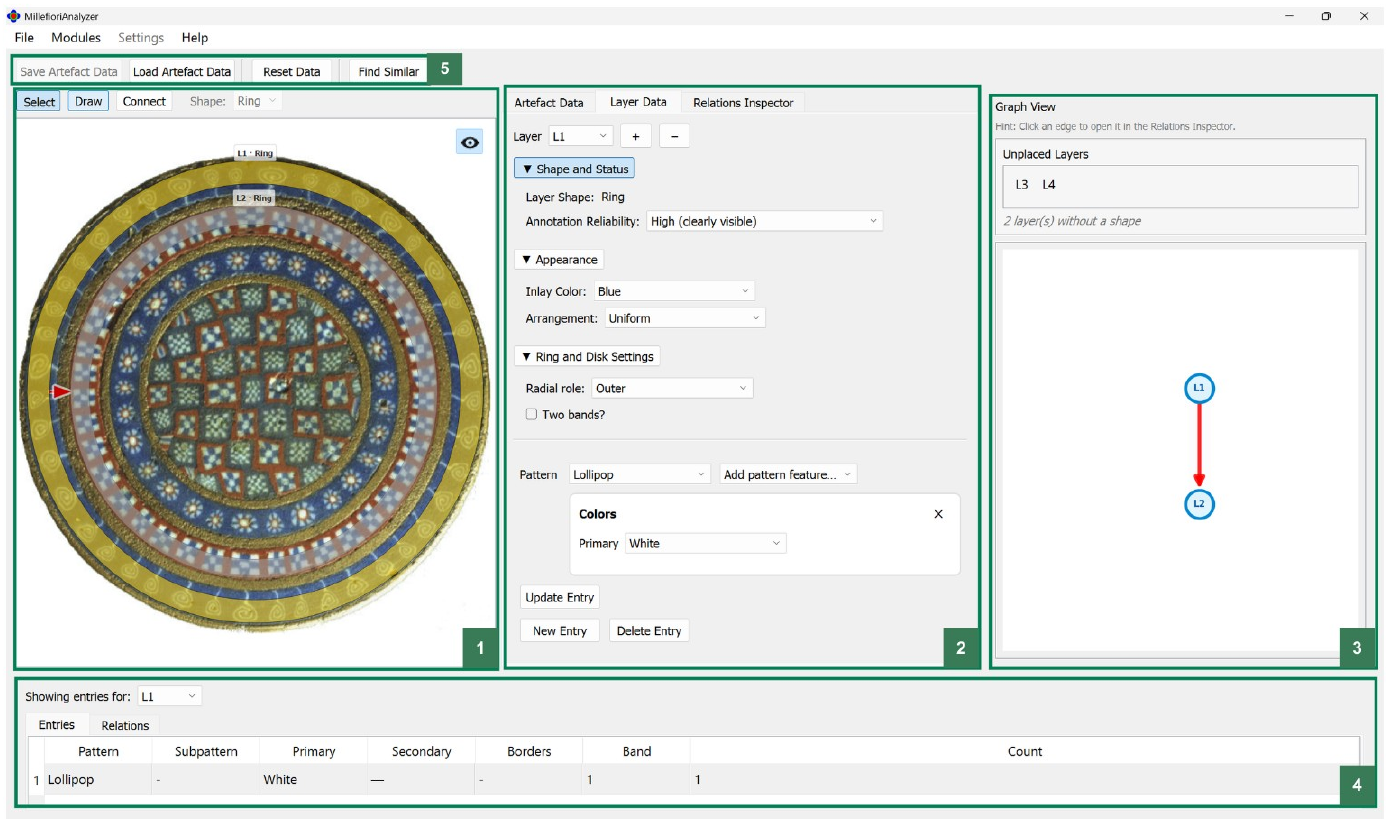Collapse the Shape and Status section

[x=575, y=169]
